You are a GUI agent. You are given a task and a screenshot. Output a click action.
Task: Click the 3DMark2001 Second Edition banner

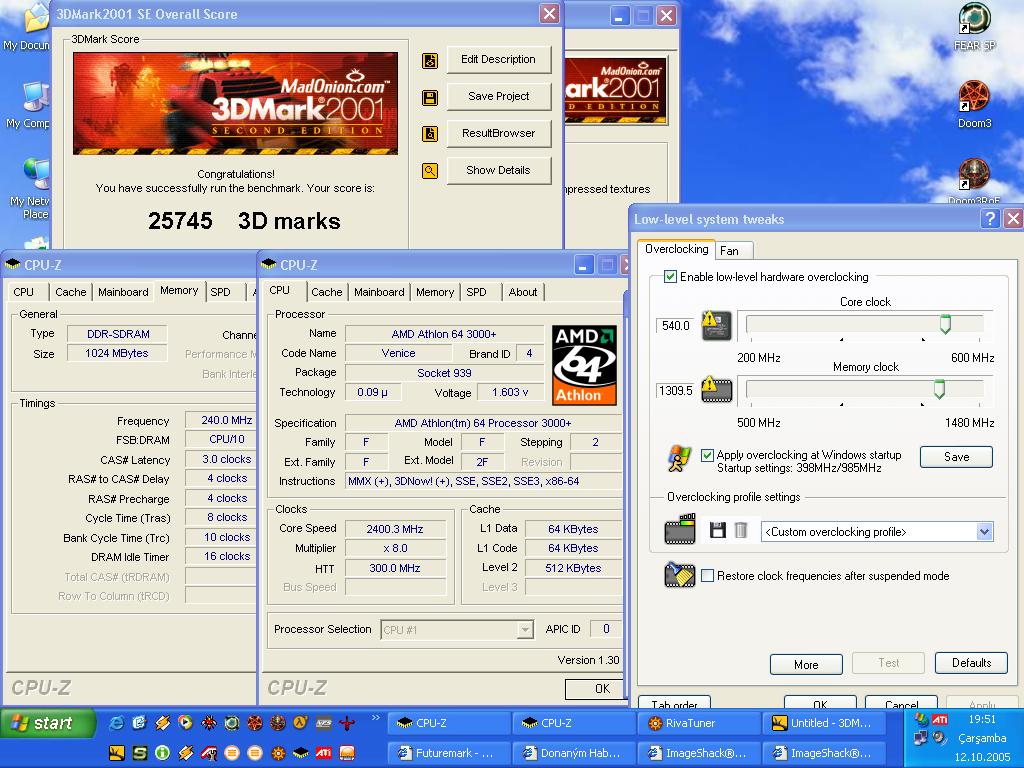pyautogui.click(x=235, y=103)
